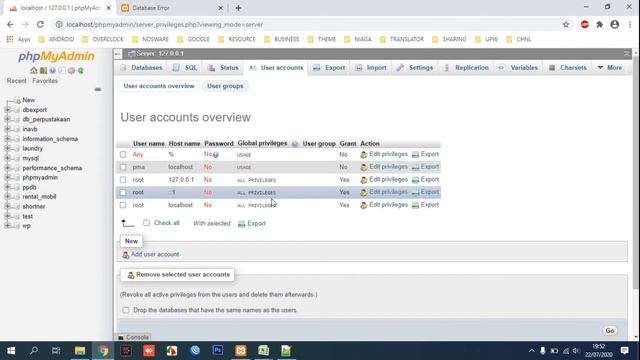Viewport: 640px width, 360px height.
Task: Open the browser extensions puzzle icon
Action: (x=600, y=24)
